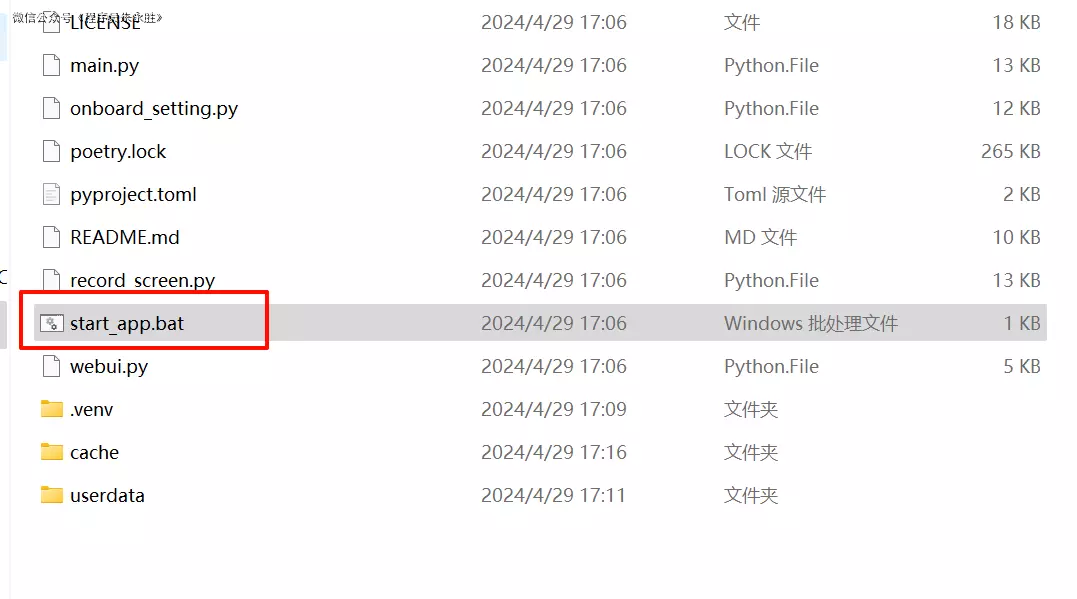
Task: Click the .venv modified date 2024/4/29 17:09
Action: coord(553,410)
